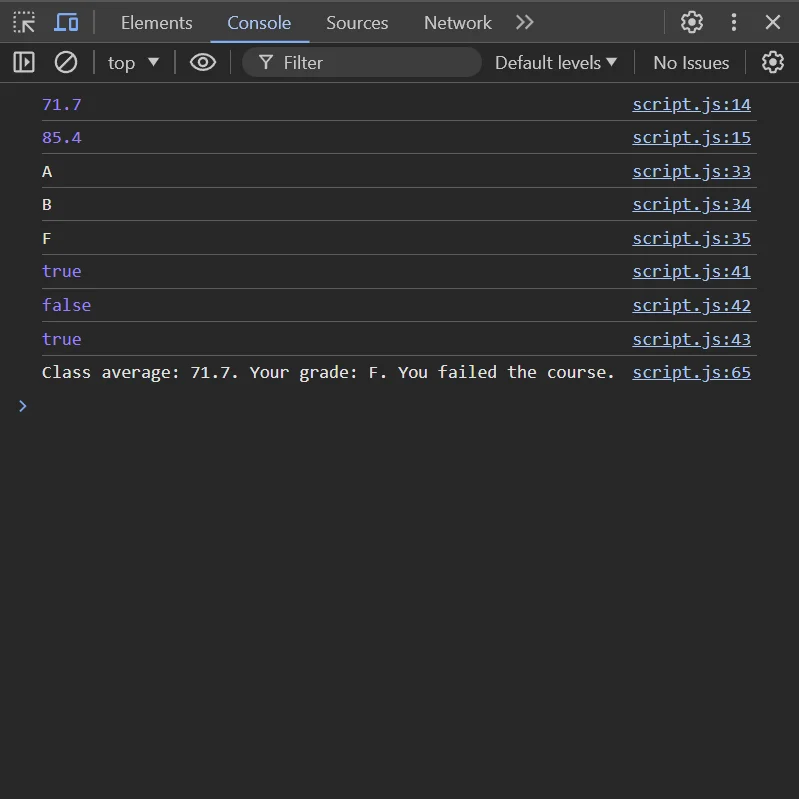Show the console sidebar
Screen dimensions: 799x799
click(x=24, y=63)
